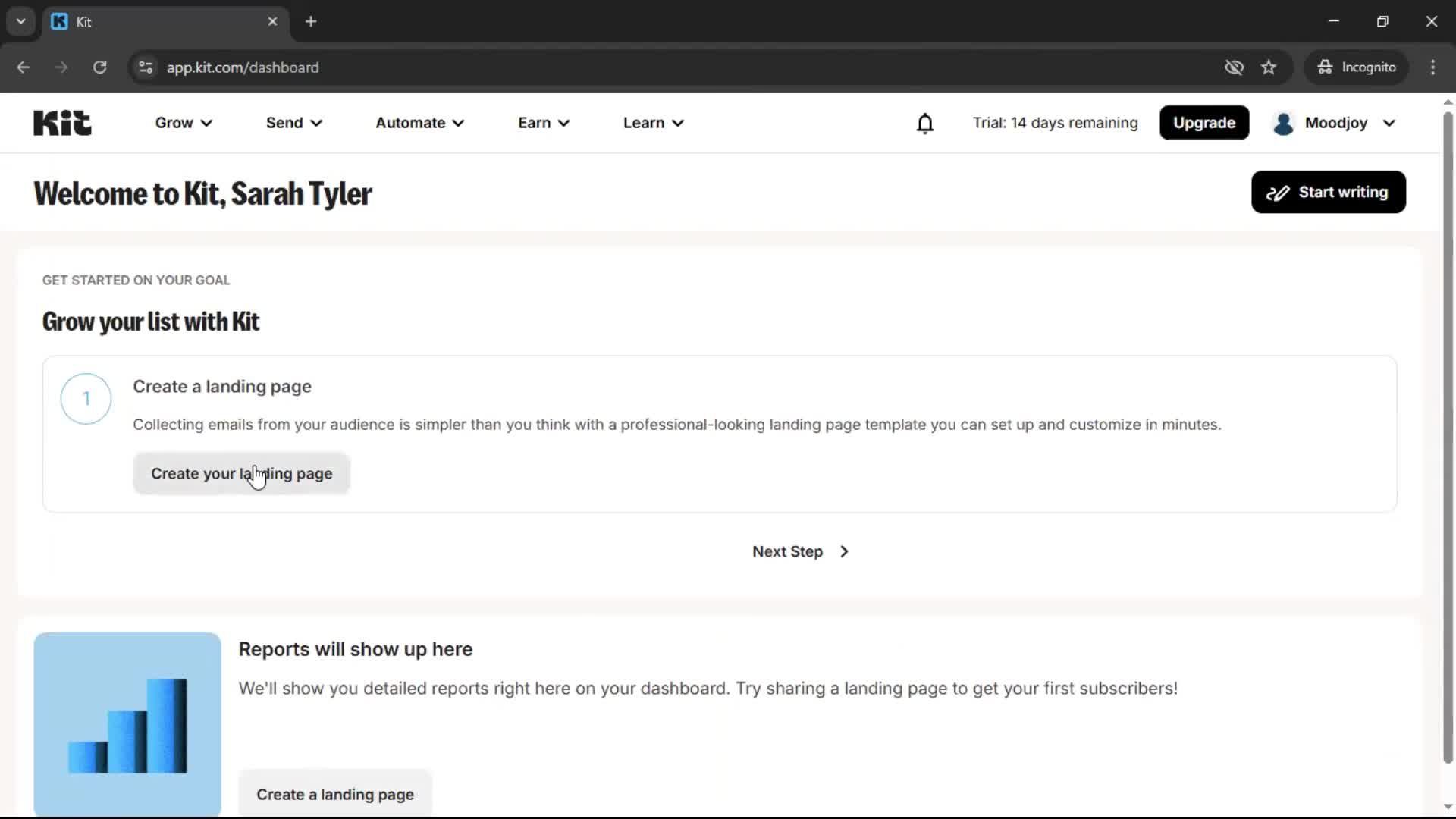Open the Automate menu

click(419, 123)
